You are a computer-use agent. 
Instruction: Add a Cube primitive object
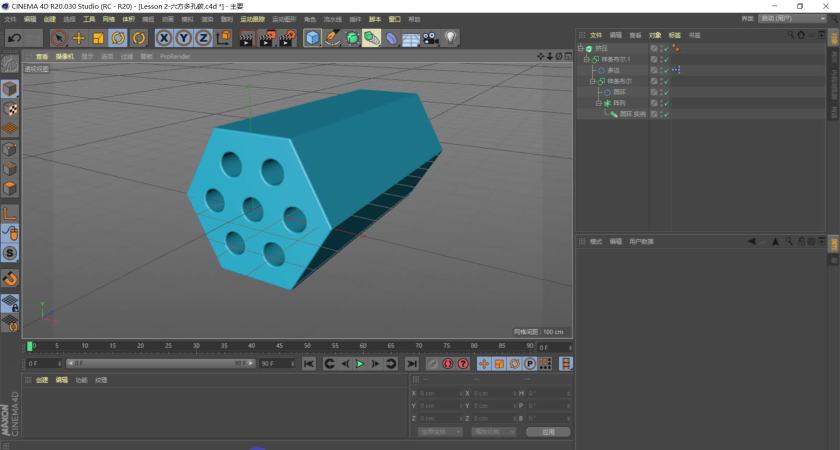pos(313,38)
